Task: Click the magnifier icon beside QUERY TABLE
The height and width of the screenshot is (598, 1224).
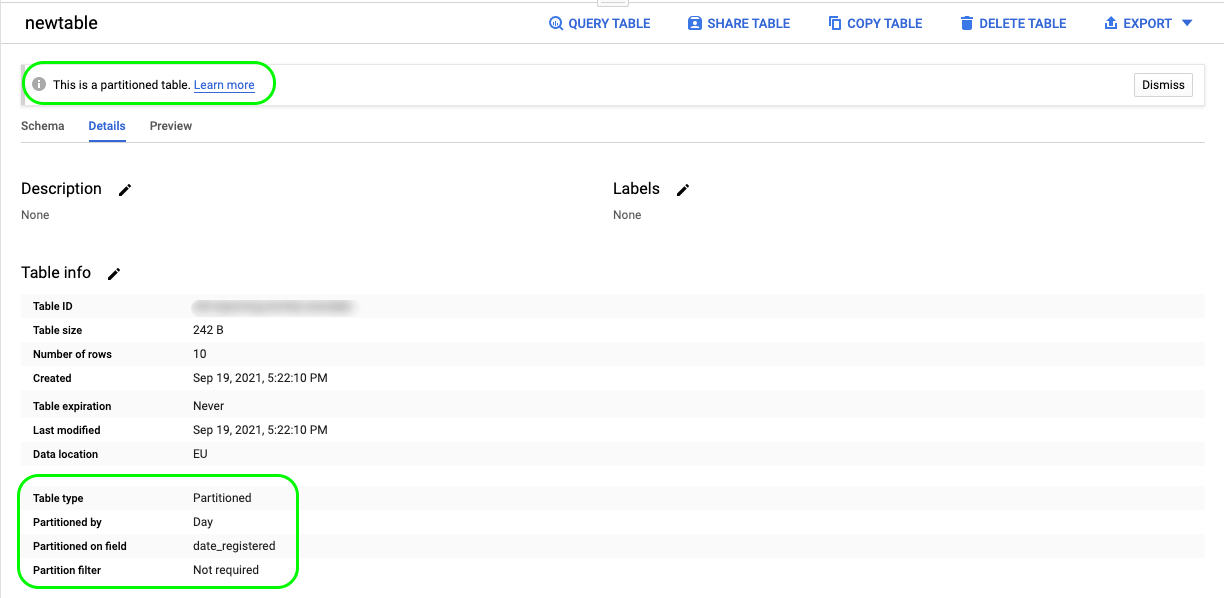Action: (x=556, y=22)
